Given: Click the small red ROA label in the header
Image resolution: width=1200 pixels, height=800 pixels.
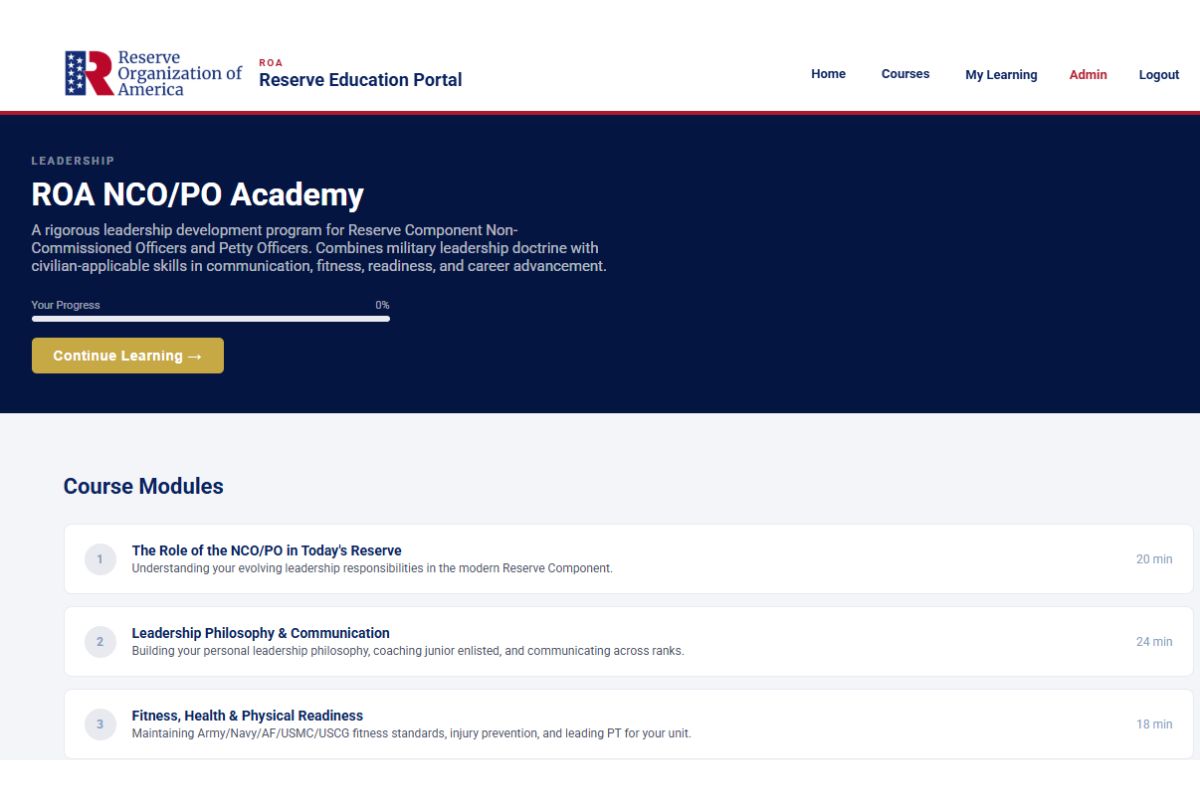Looking at the screenshot, I should pos(271,63).
